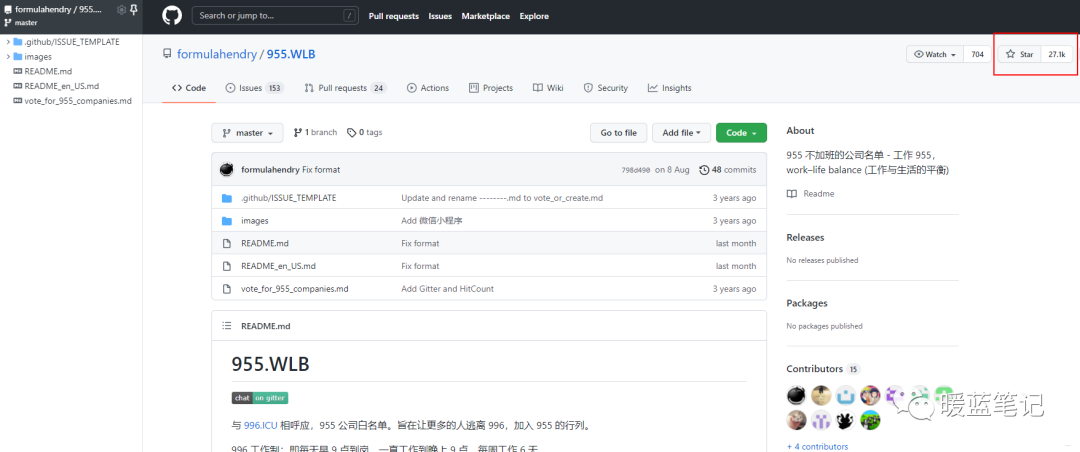Click the book icon next to Readme
The width and height of the screenshot is (1080, 452).
click(792, 194)
